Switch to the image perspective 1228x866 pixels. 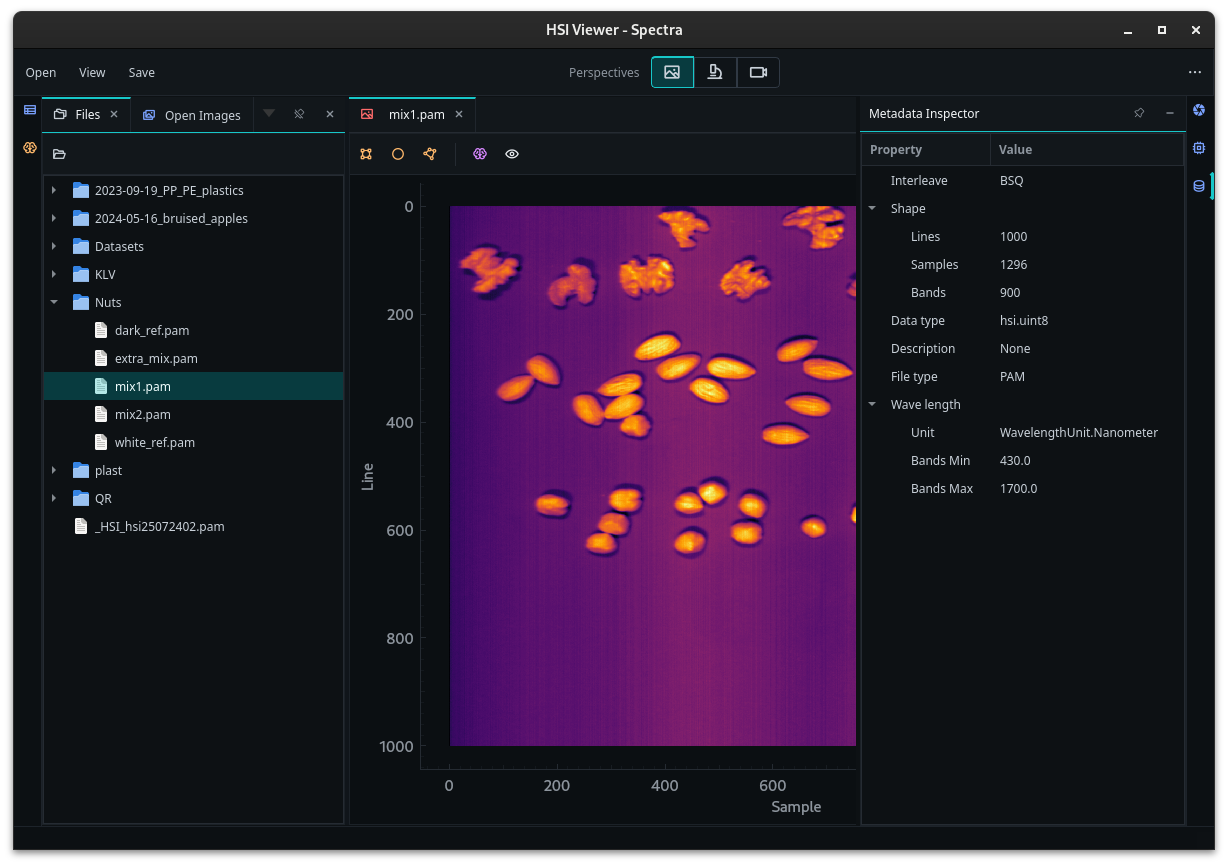[x=672, y=72]
